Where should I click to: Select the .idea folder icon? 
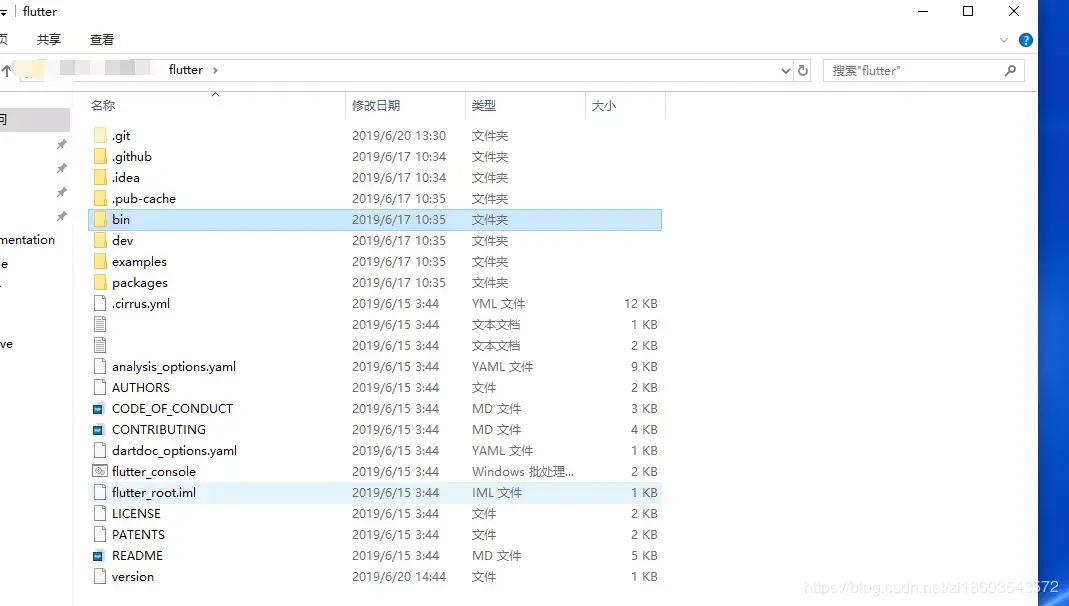(100, 178)
